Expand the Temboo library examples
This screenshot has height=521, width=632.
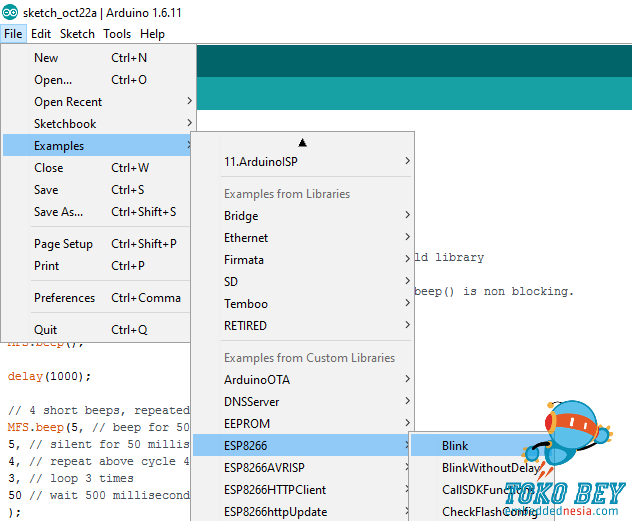tap(303, 303)
